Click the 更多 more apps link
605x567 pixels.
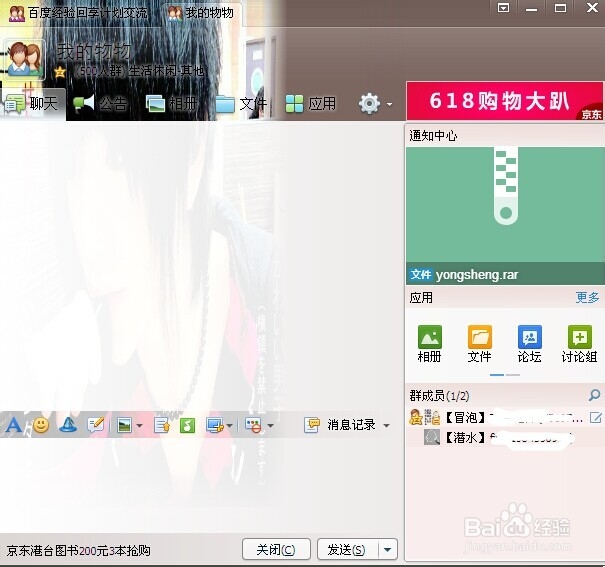pyautogui.click(x=587, y=297)
